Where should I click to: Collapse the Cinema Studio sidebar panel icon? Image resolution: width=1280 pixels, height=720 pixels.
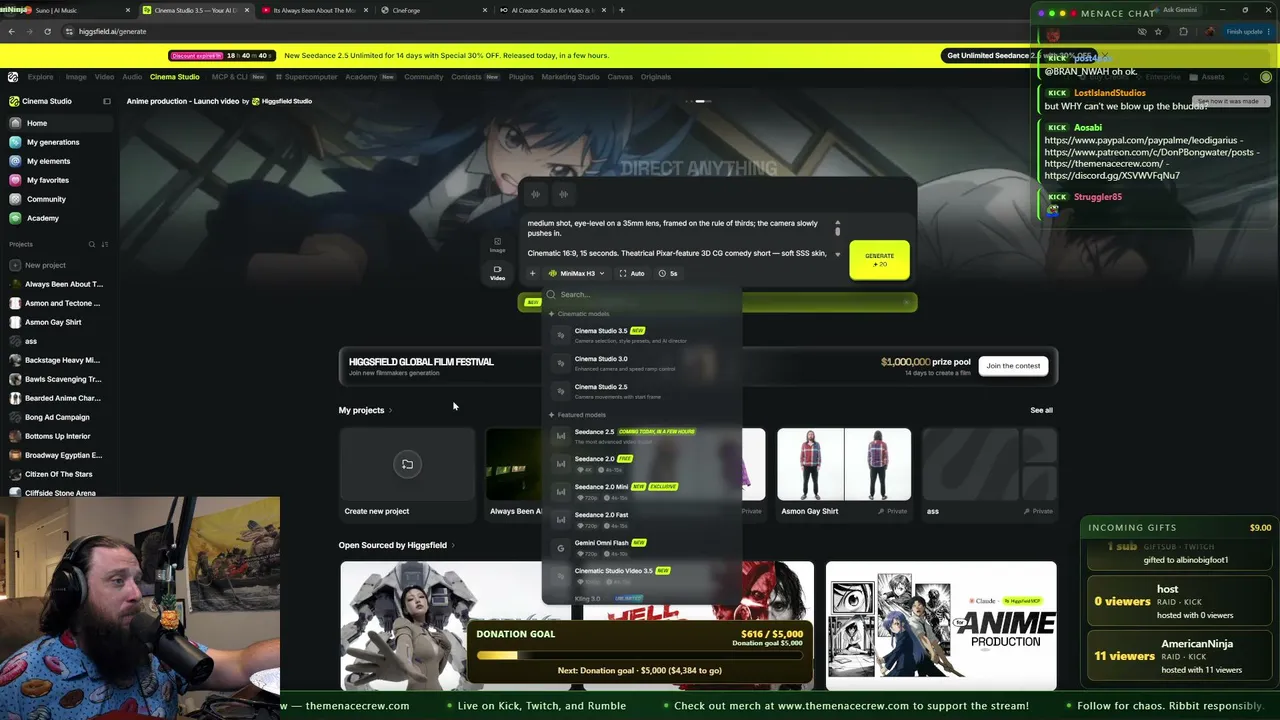coord(107,101)
